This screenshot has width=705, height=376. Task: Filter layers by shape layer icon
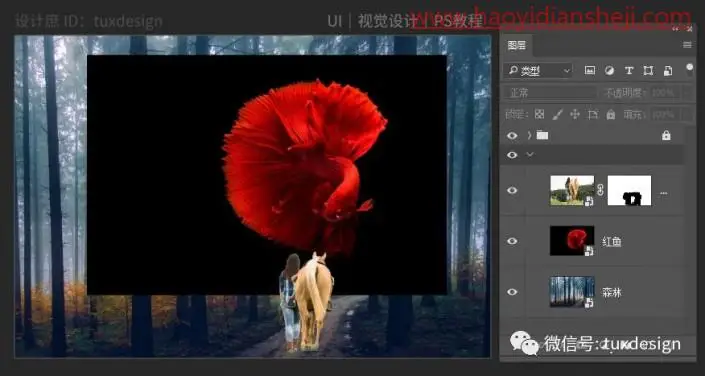pos(648,71)
